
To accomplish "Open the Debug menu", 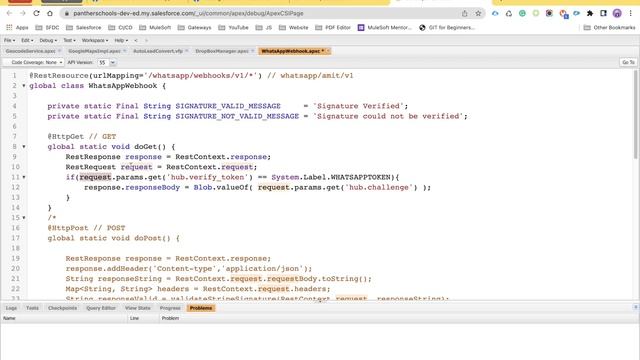I will click(48, 40).
